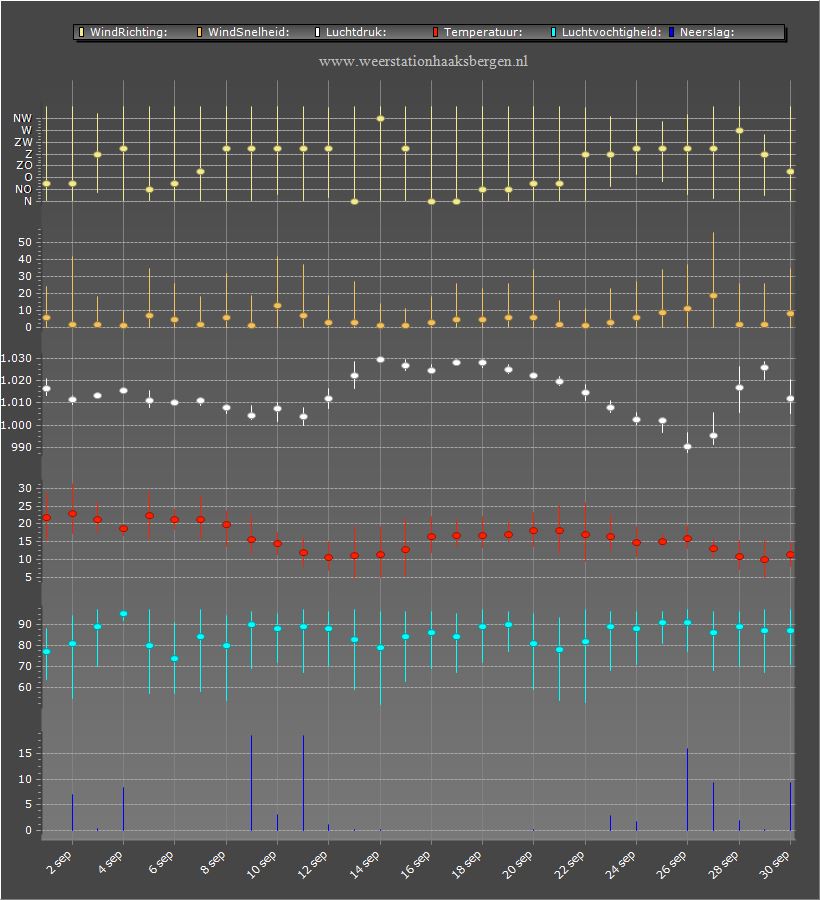Click the 20 sep date label

click(x=517, y=864)
